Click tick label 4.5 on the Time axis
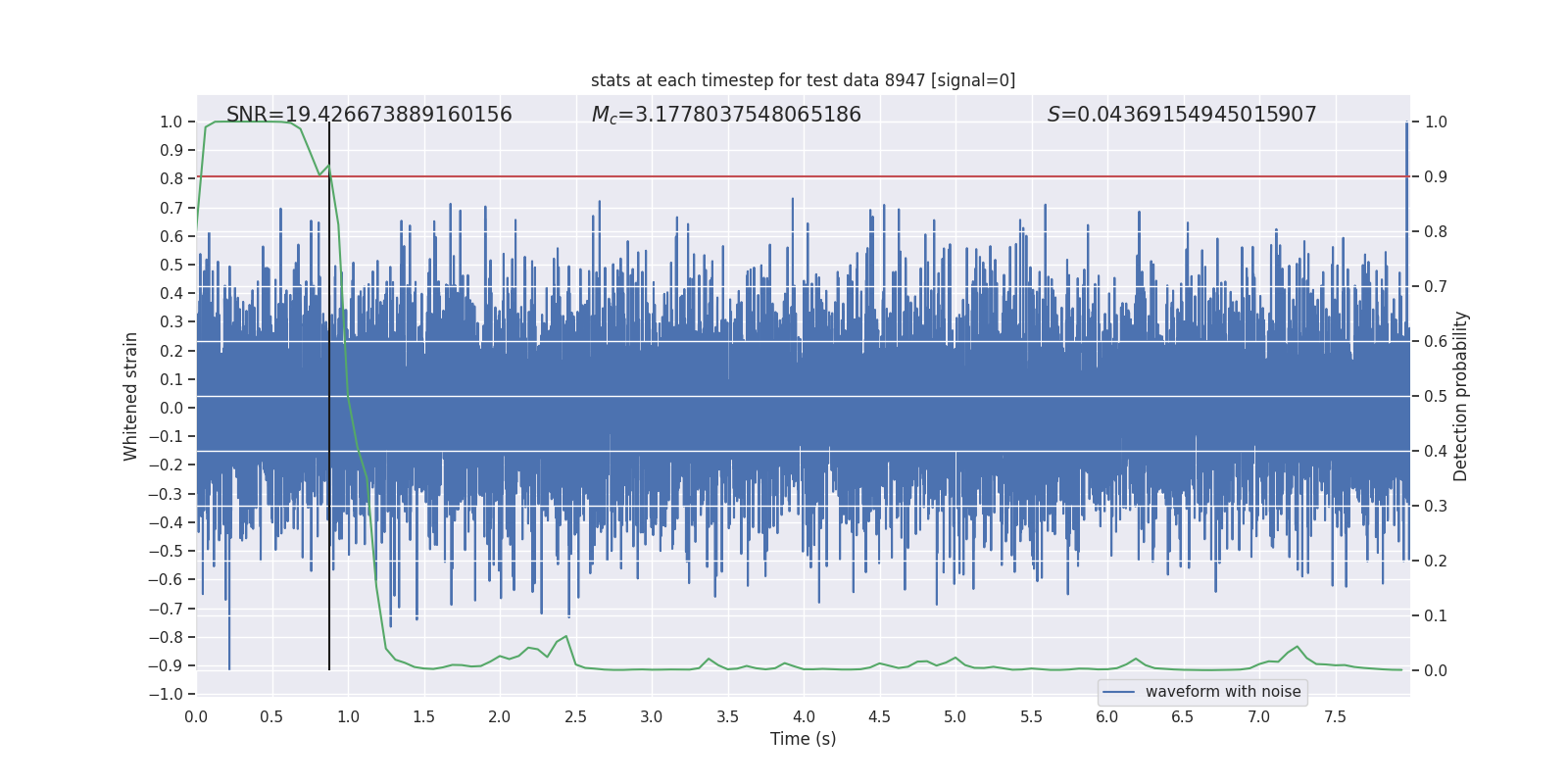The image size is (1568, 784). click(x=879, y=716)
